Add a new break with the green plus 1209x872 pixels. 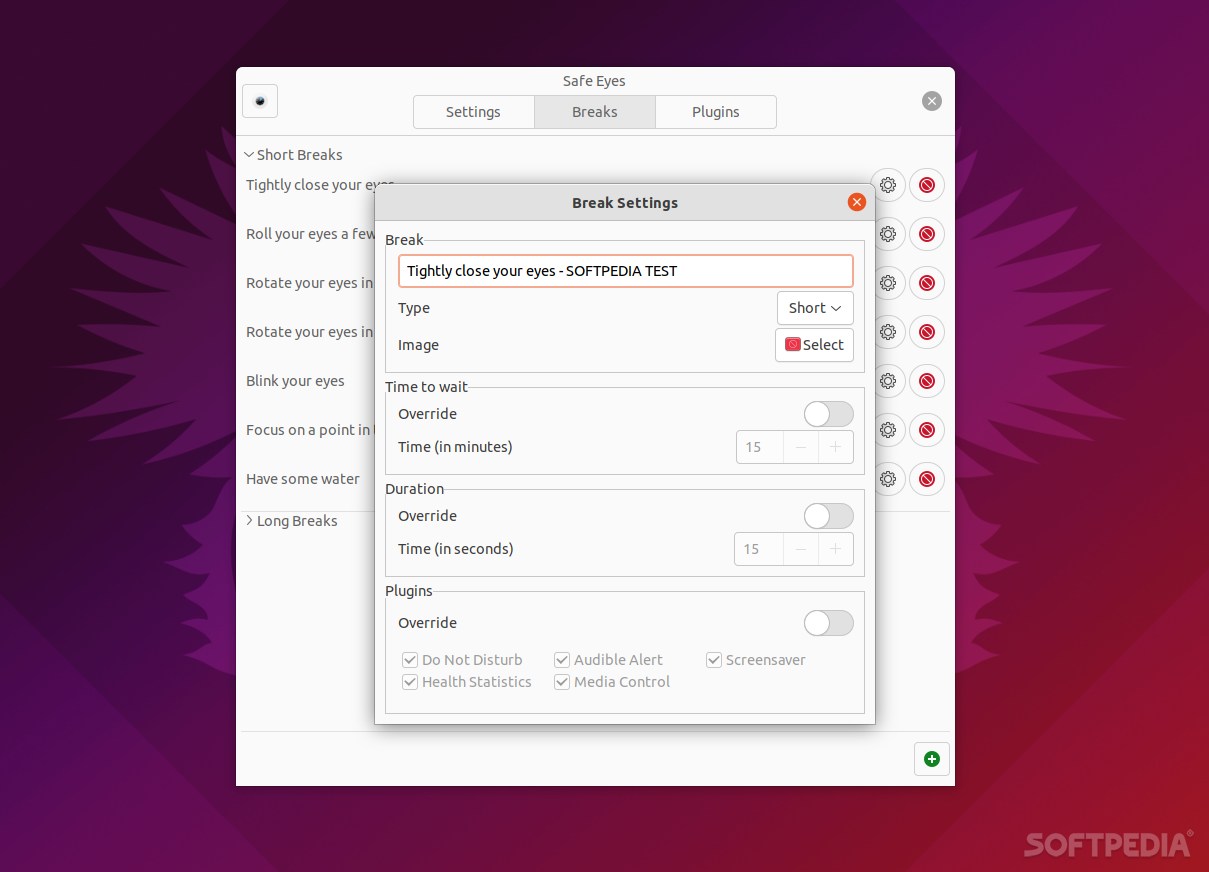coord(931,758)
